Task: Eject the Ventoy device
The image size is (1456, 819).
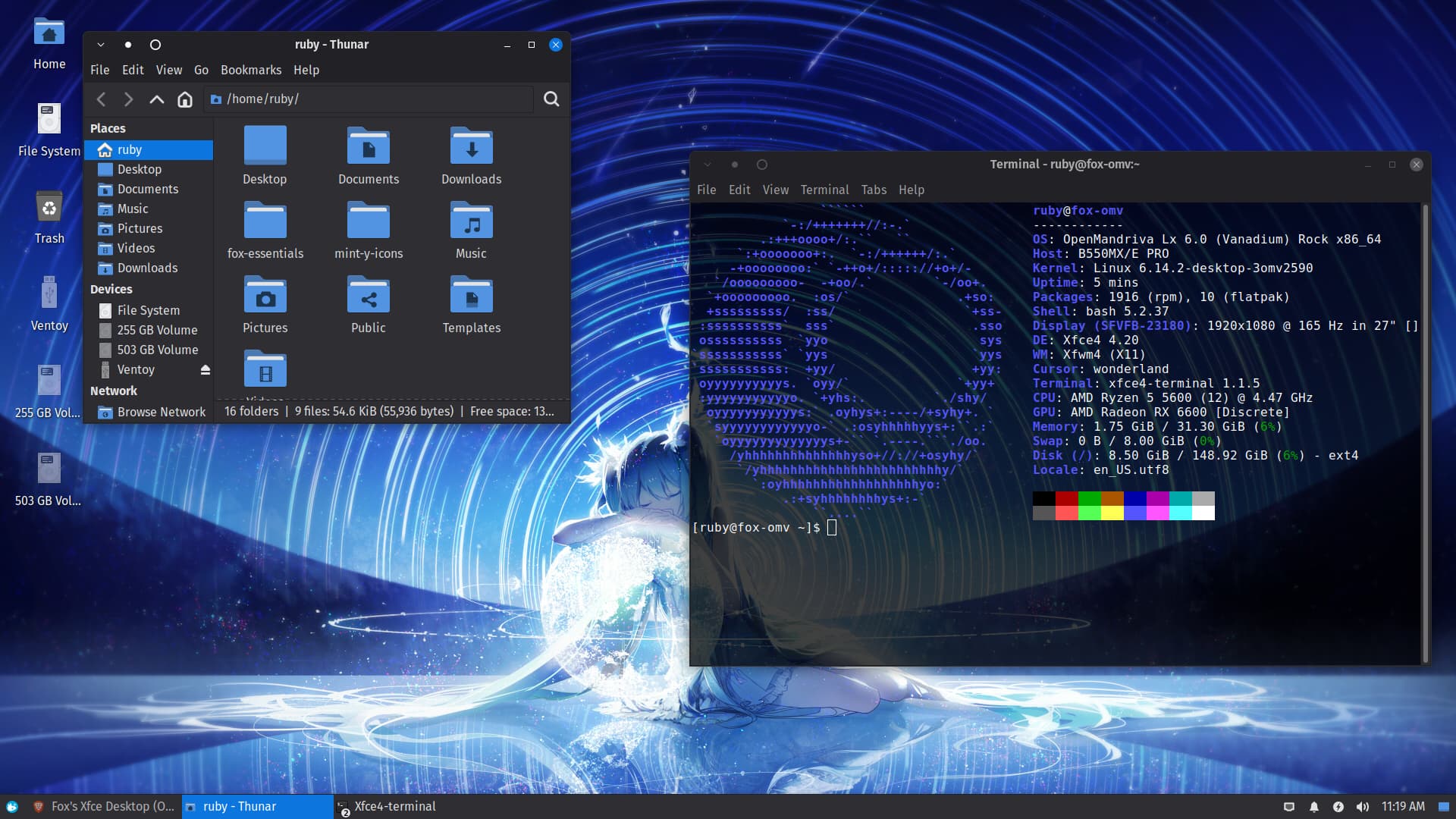Action: [205, 370]
